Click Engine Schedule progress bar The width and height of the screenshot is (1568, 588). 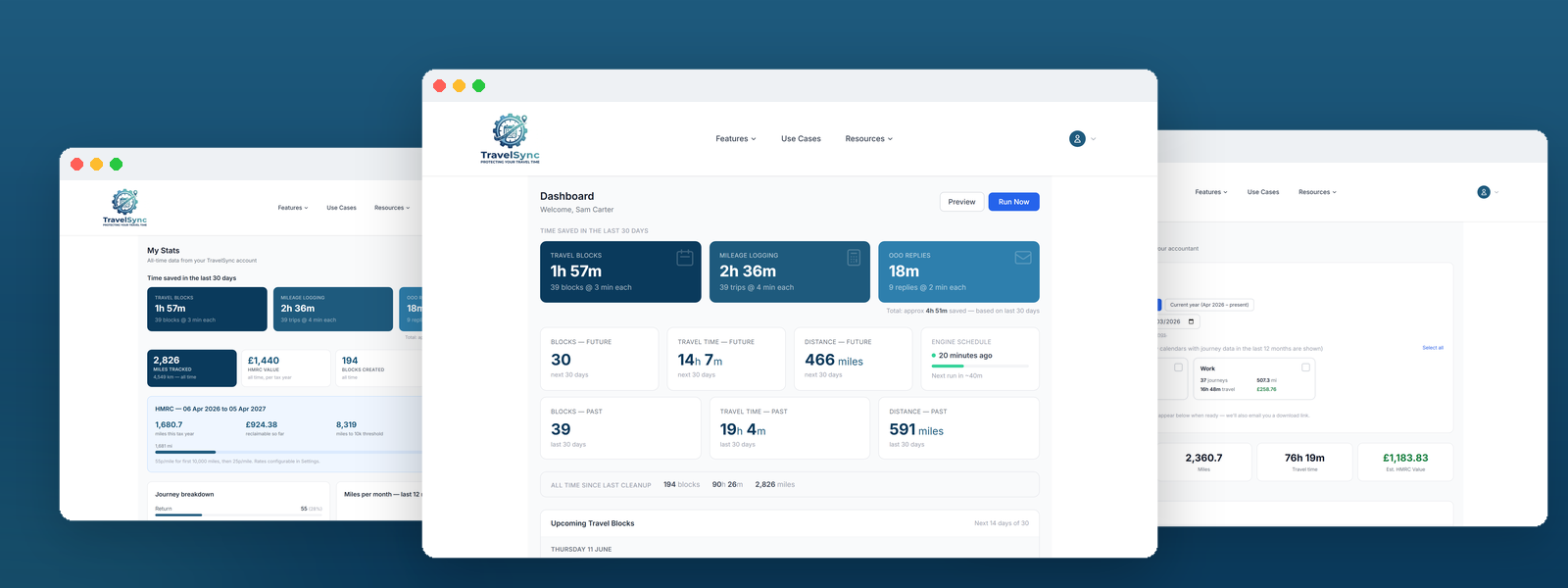980,366
